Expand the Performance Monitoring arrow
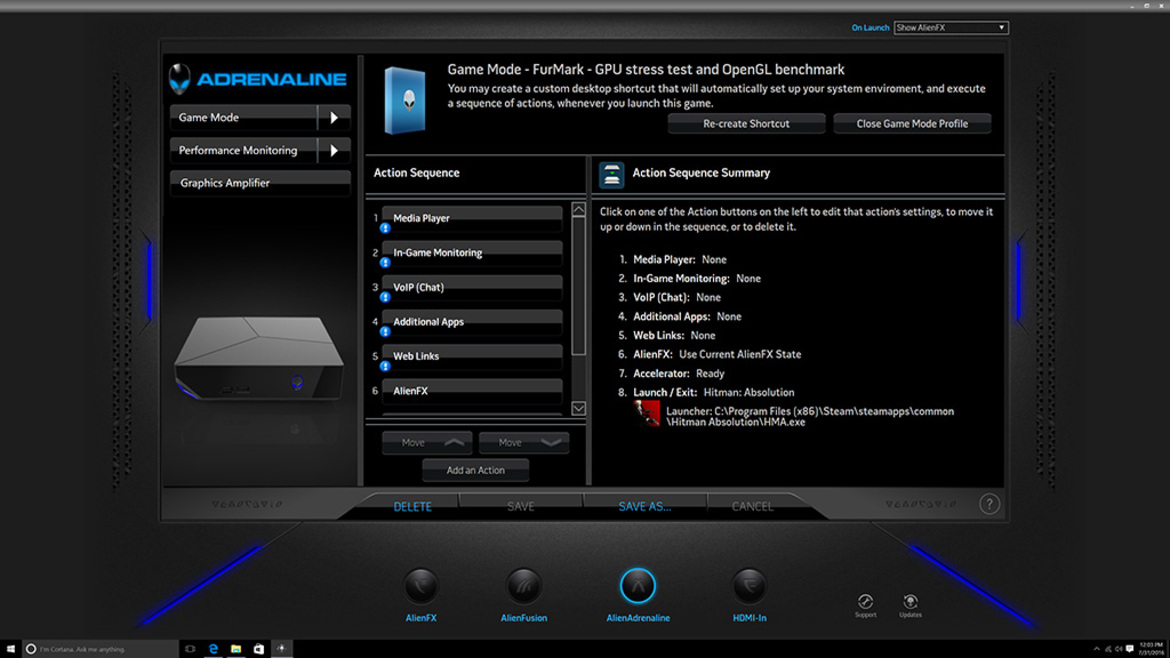 pyautogui.click(x=334, y=151)
